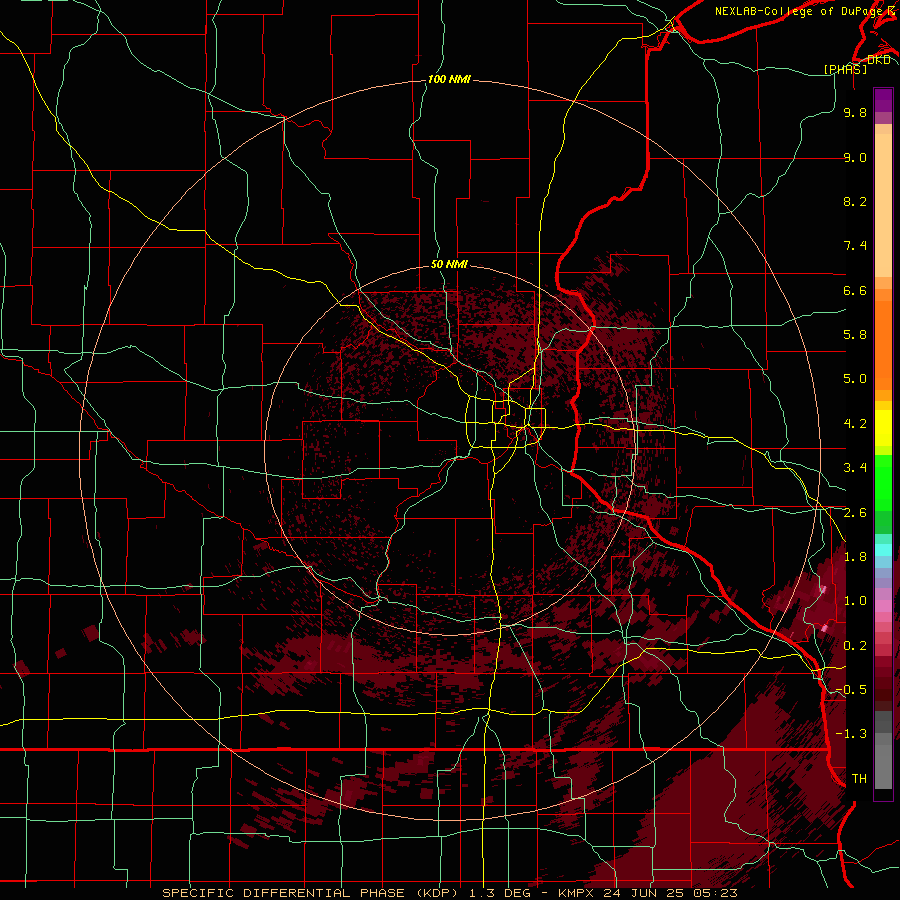900x900 pixels.
Task: Click the 0.2 legend value
Action: [x=855, y=646]
